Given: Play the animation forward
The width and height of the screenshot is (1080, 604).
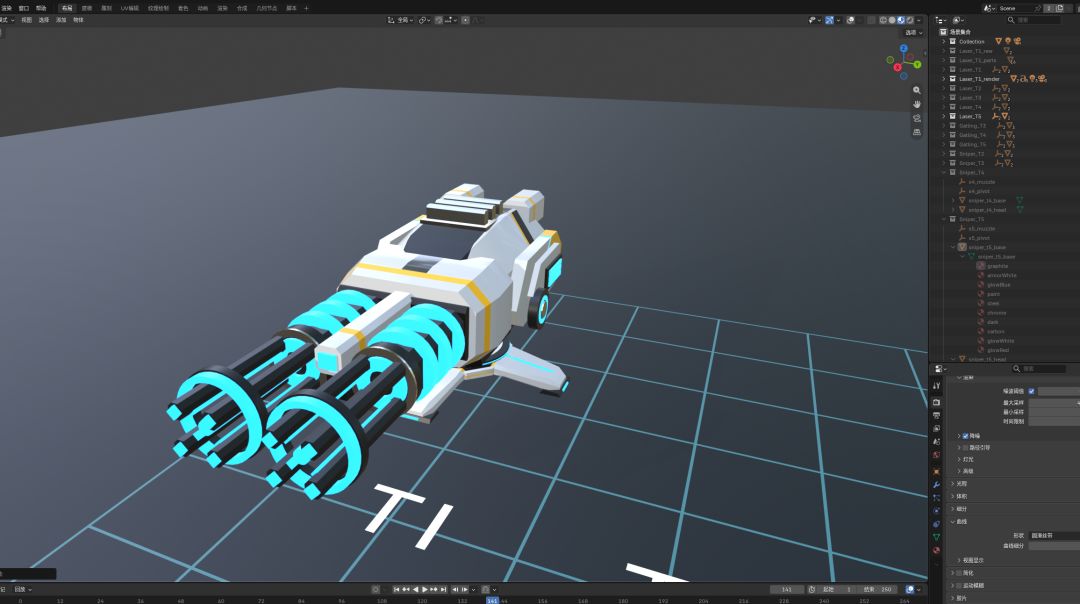Looking at the screenshot, I should pyautogui.click(x=425, y=590).
